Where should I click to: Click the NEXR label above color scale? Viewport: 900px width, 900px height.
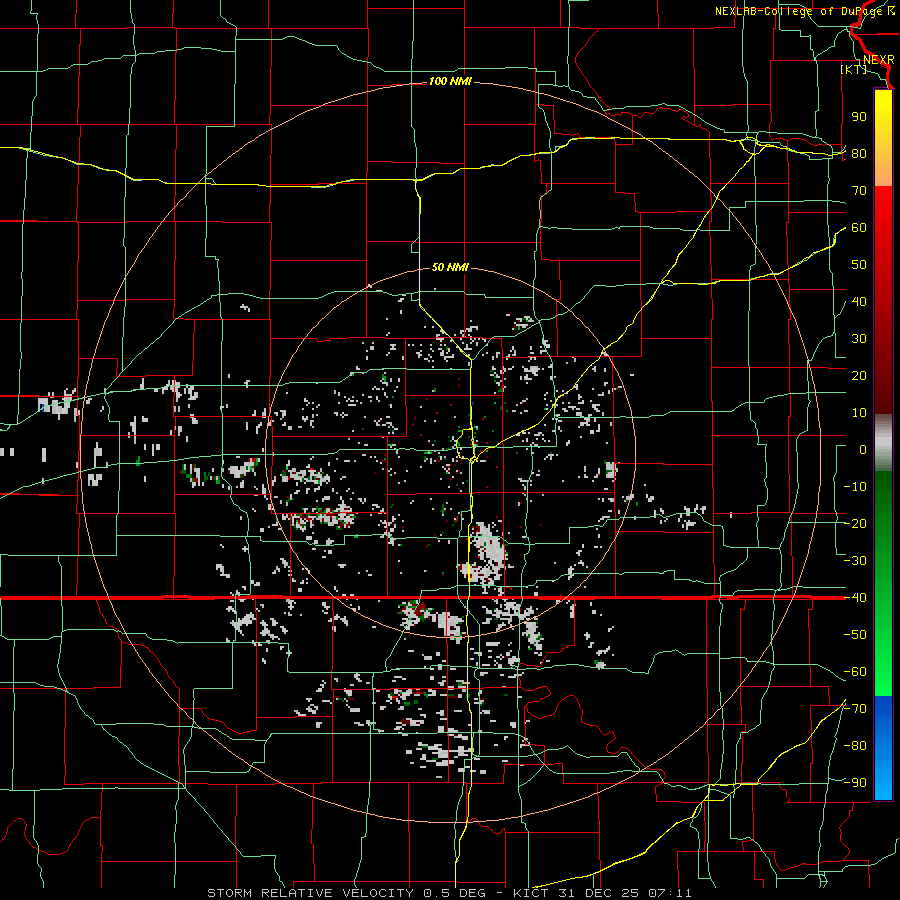[x=878, y=60]
